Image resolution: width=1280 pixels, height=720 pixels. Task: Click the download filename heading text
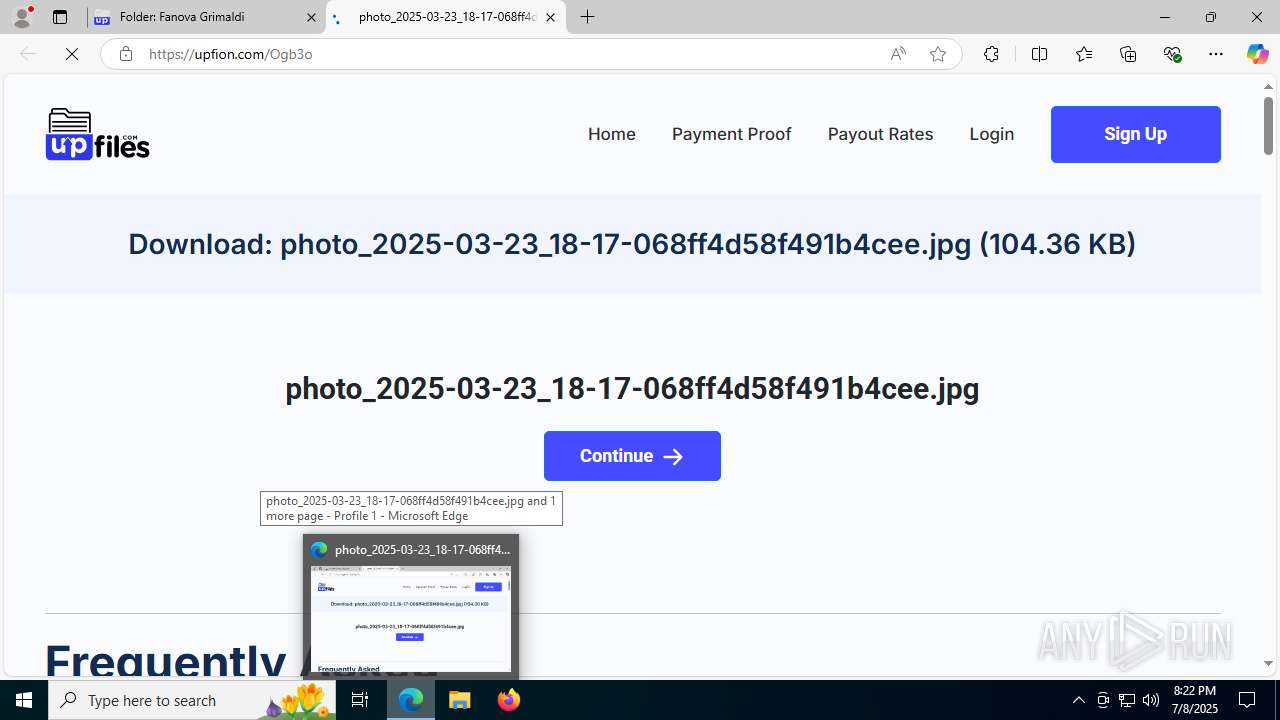[x=632, y=244]
